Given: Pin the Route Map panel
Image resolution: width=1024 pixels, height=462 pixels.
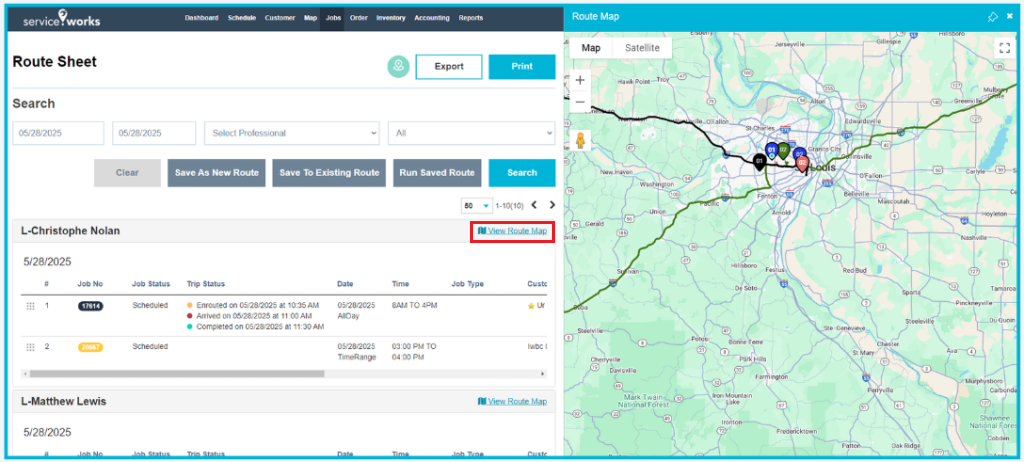Looking at the screenshot, I should coord(992,17).
